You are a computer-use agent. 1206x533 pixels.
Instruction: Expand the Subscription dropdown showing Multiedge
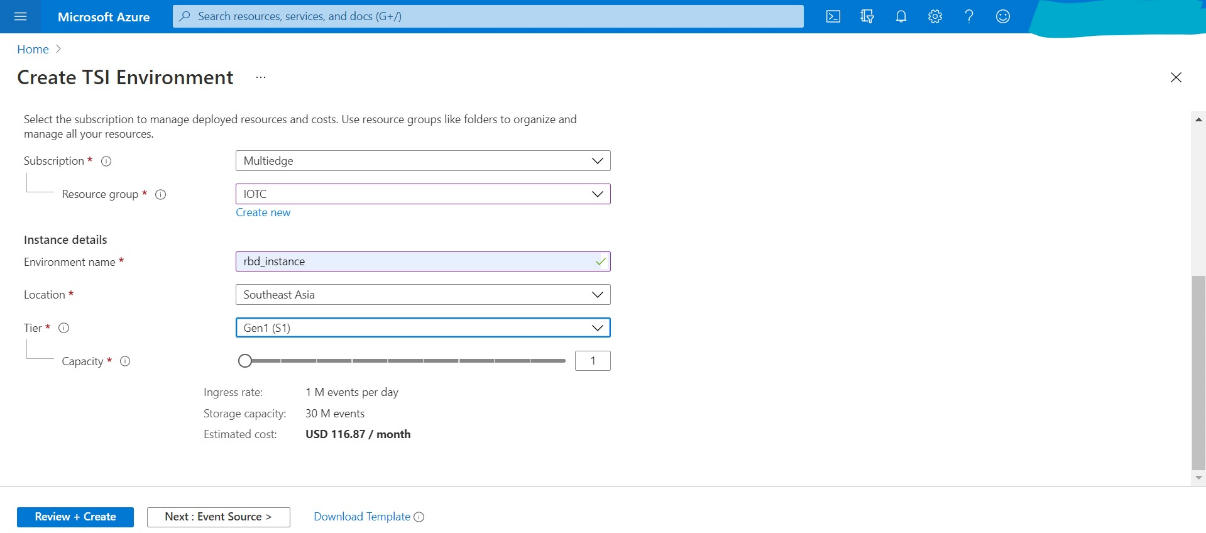422,161
